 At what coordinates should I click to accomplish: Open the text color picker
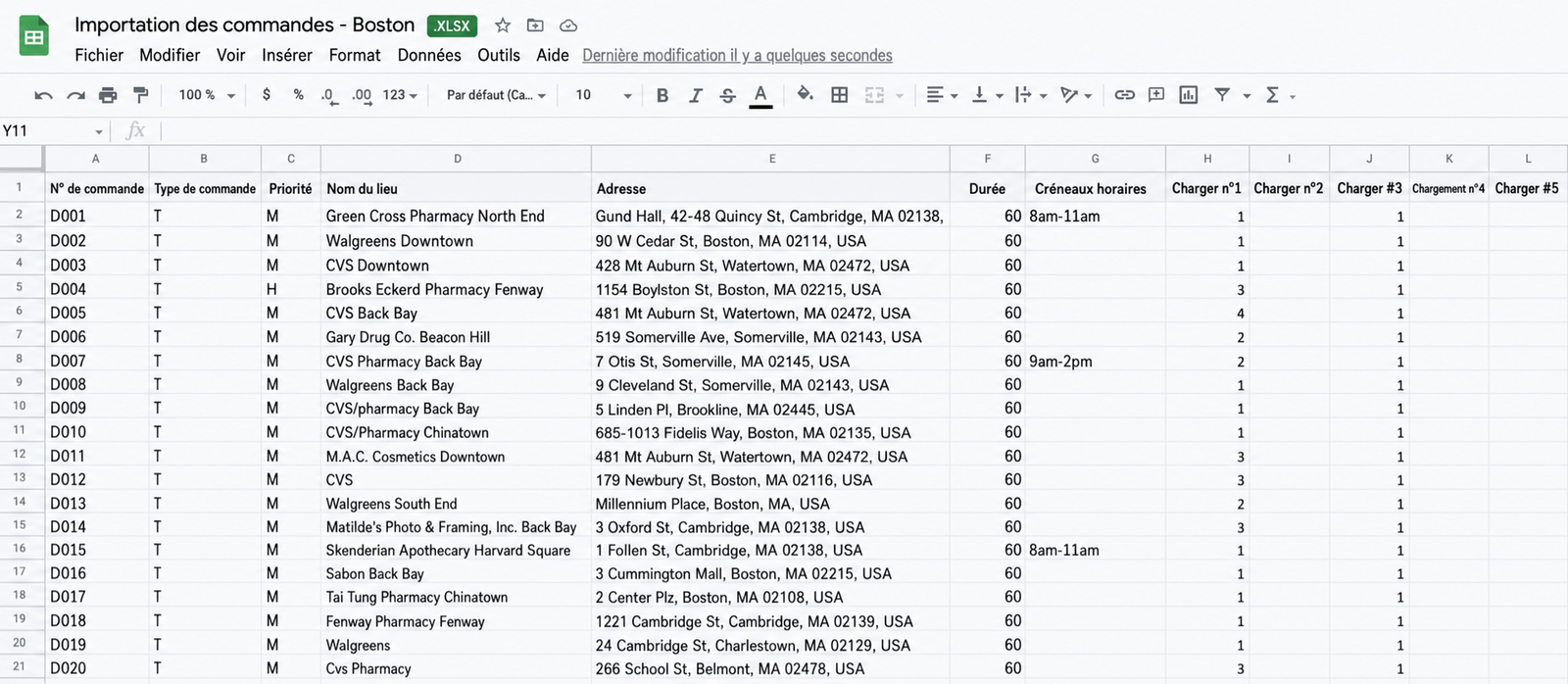760,95
